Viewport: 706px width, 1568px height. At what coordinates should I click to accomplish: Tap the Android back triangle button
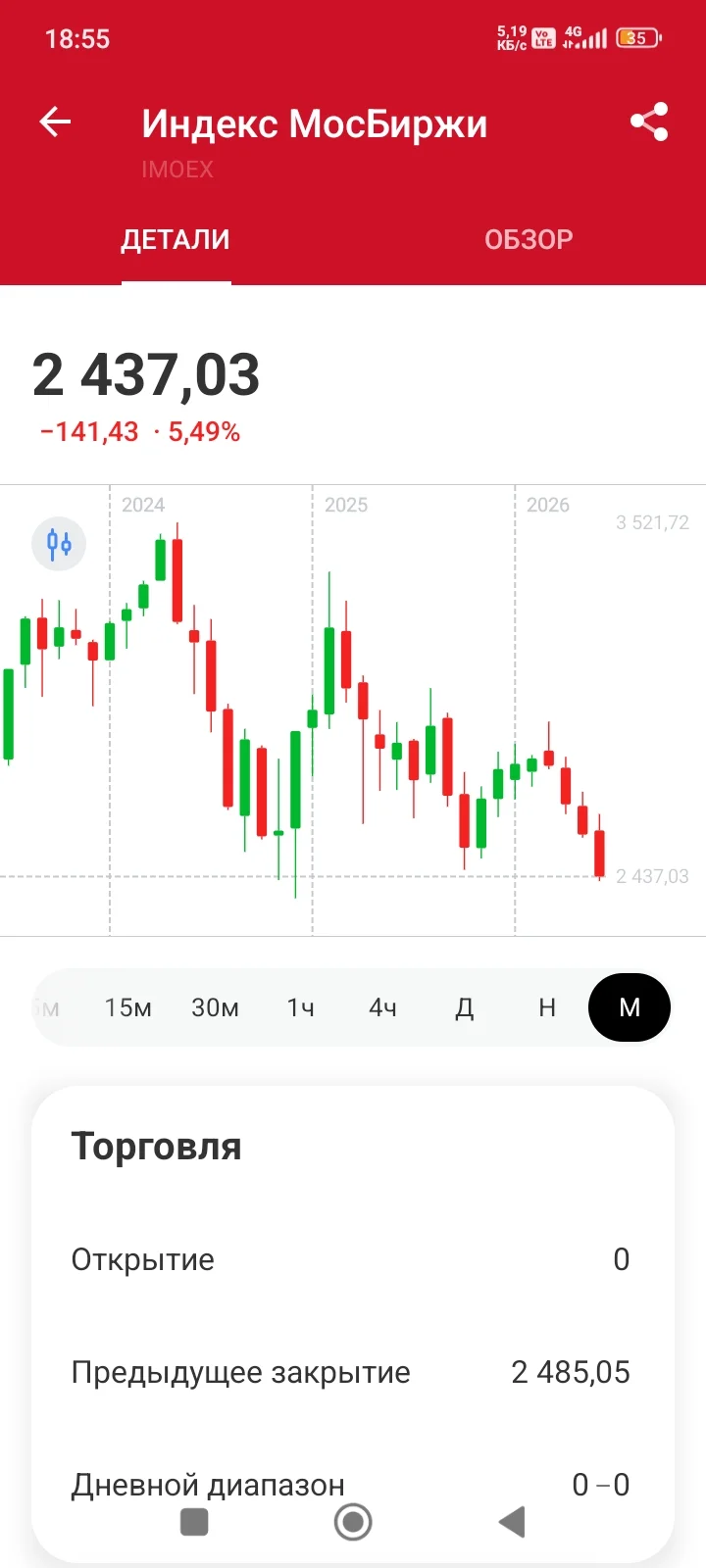pyautogui.click(x=512, y=1522)
